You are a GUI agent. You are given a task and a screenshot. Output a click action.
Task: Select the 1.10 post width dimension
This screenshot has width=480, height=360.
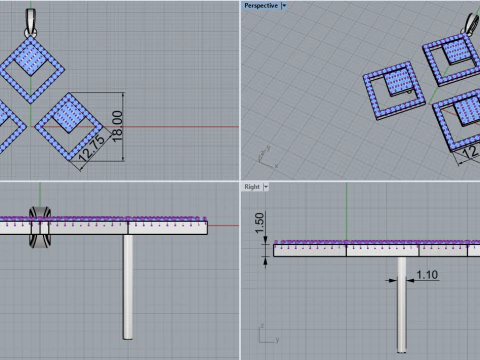pyautogui.click(x=427, y=275)
